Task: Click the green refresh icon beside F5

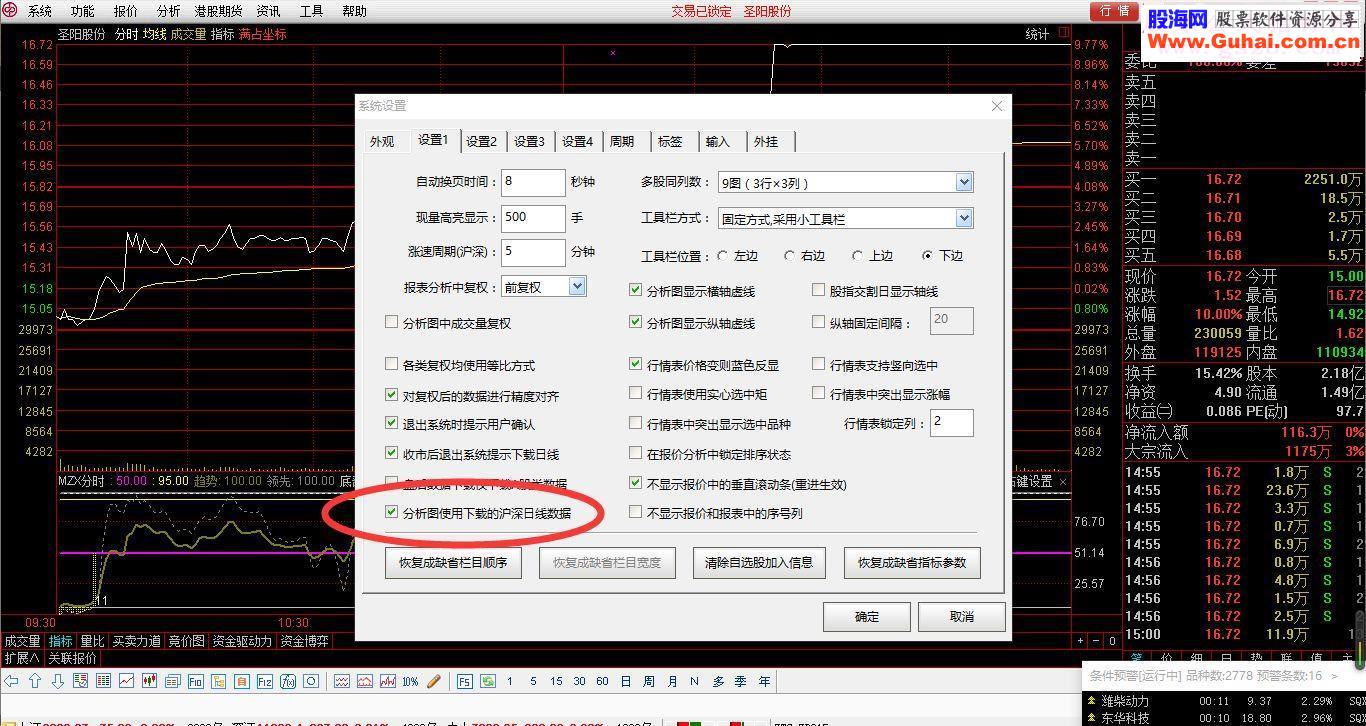Action: pos(488,681)
